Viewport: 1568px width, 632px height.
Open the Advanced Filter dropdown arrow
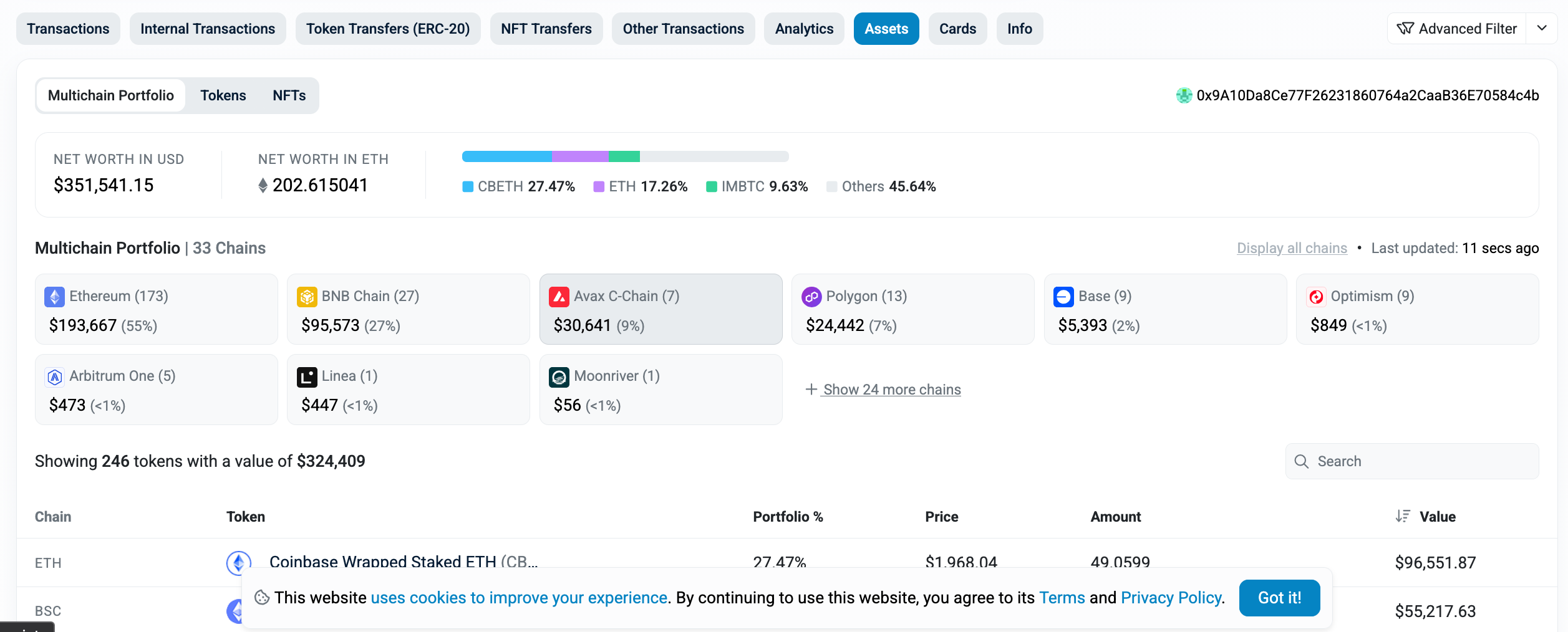click(1542, 28)
